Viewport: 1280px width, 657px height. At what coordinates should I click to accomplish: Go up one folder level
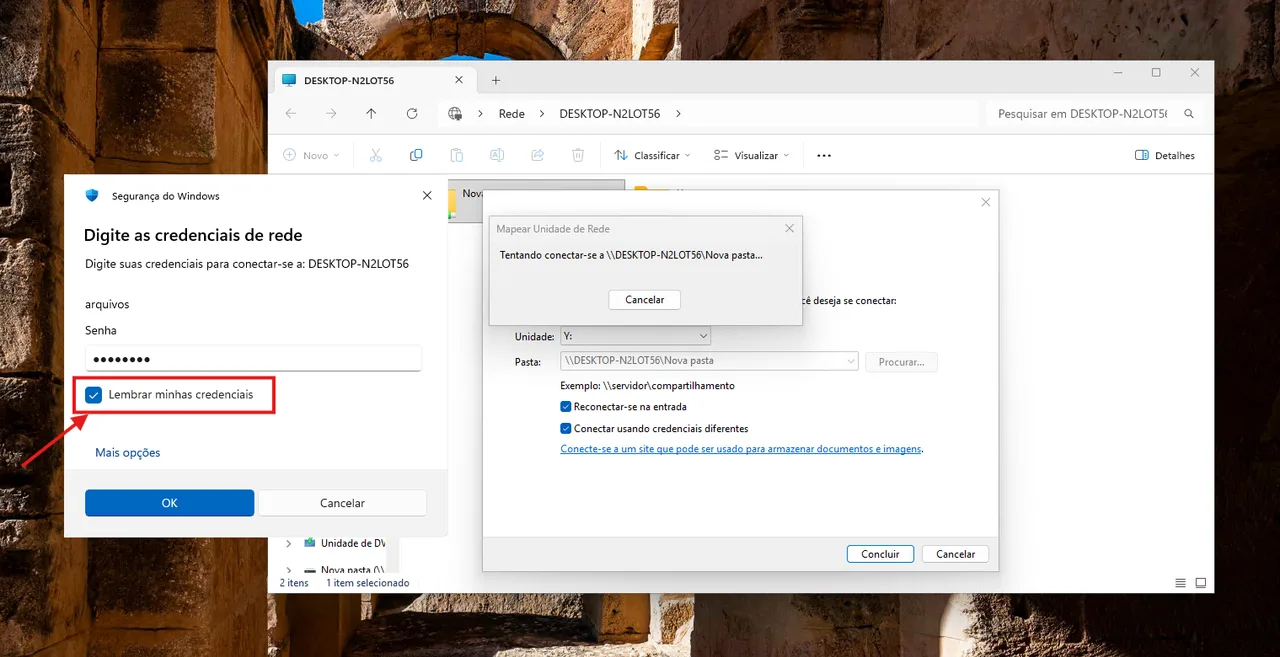click(x=371, y=114)
